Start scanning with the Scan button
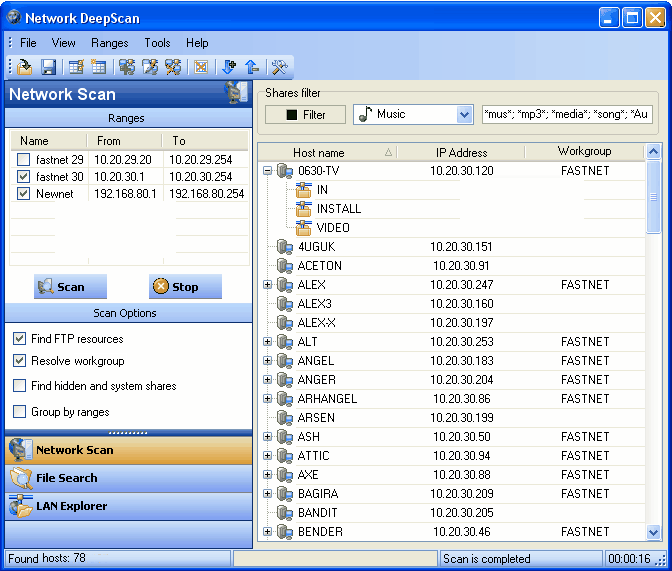Viewport: 672px width, 571px height. pos(70,286)
